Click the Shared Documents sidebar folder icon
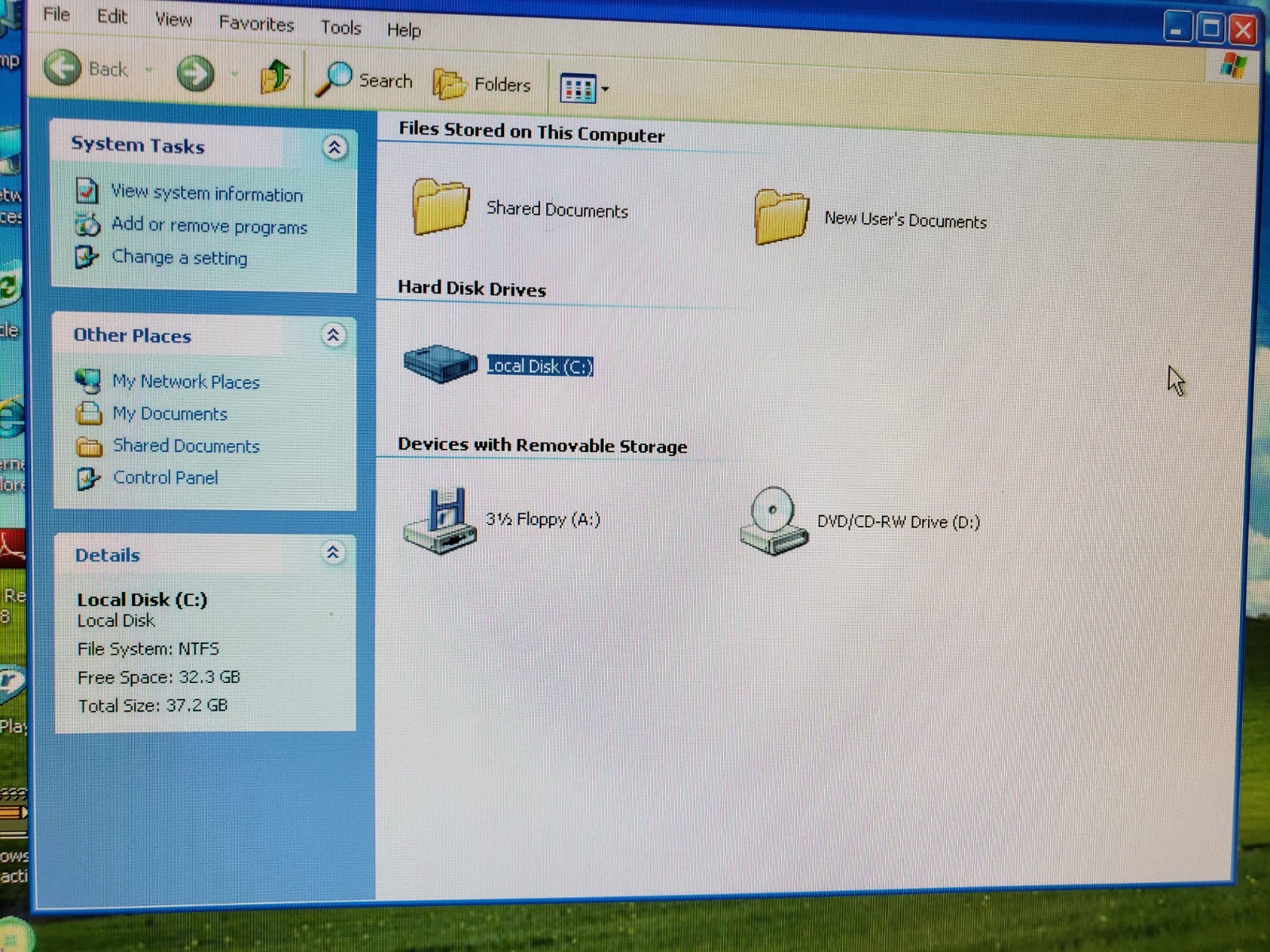Screen dimensions: 1270x952 tap(90, 447)
